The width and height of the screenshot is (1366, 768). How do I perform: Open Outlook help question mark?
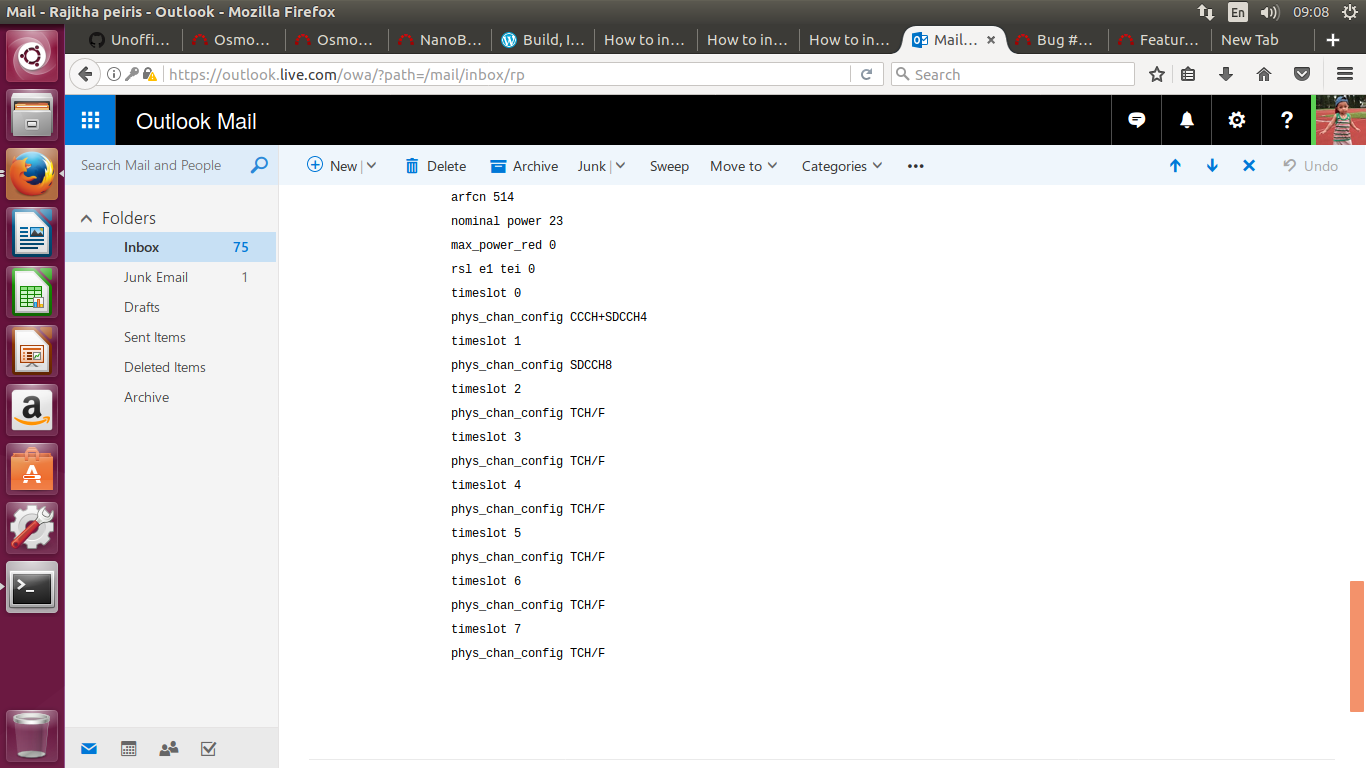(x=1287, y=121)
